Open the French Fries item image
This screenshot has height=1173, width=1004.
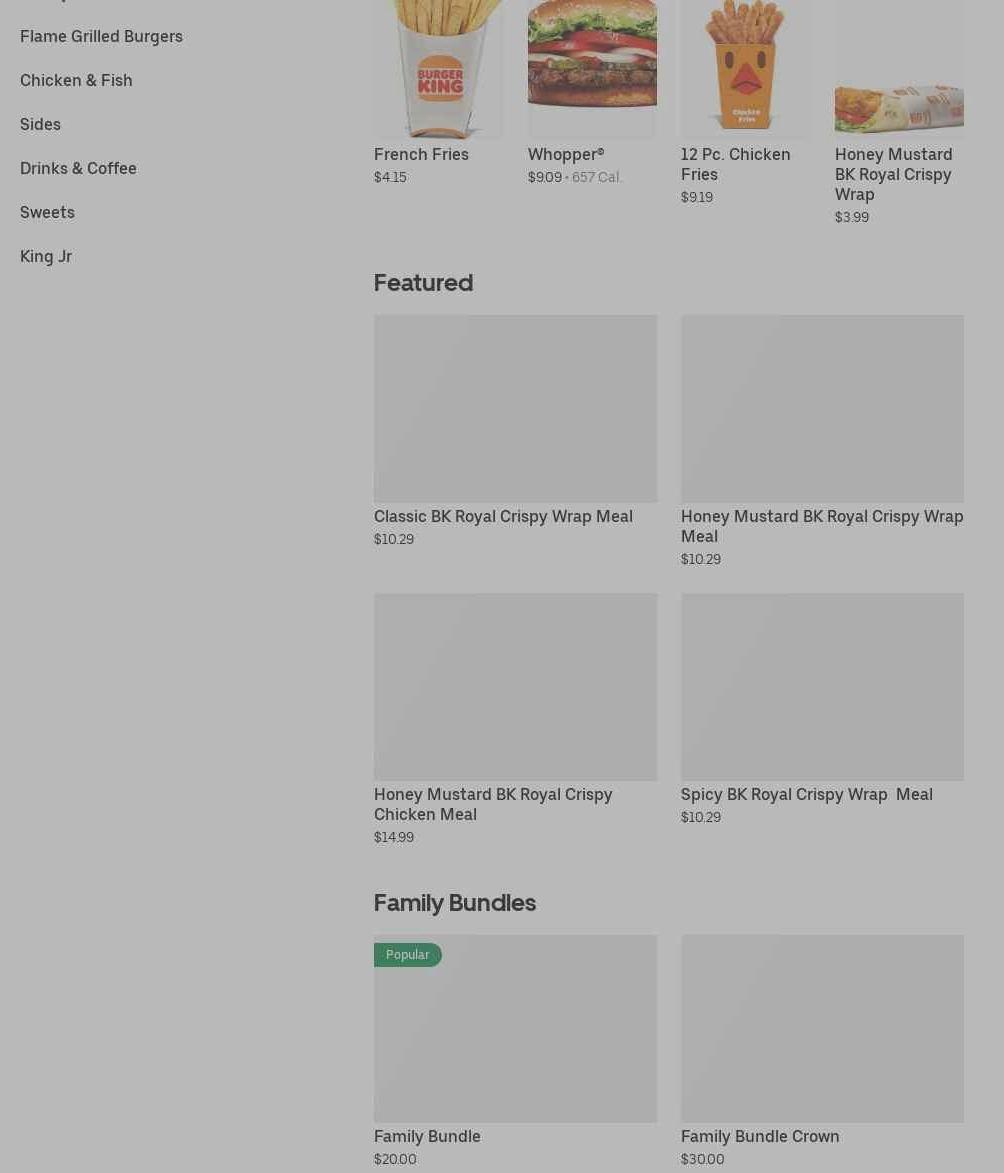pos(438,69)
